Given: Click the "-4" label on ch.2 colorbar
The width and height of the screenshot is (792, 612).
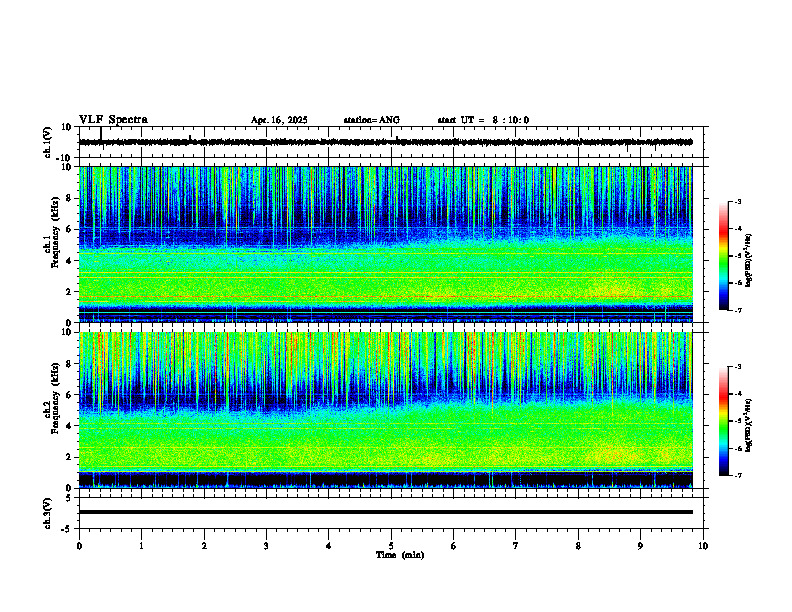Looking at the screenshot, I should point(738,394).
